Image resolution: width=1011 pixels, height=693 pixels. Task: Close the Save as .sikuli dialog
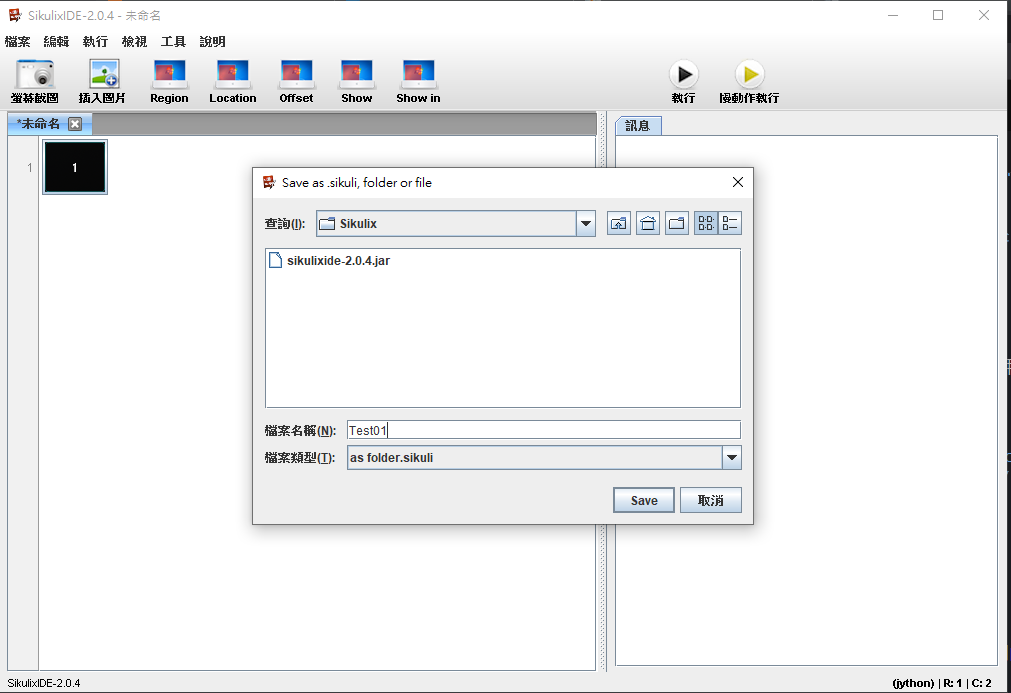[x=738, y=182]
